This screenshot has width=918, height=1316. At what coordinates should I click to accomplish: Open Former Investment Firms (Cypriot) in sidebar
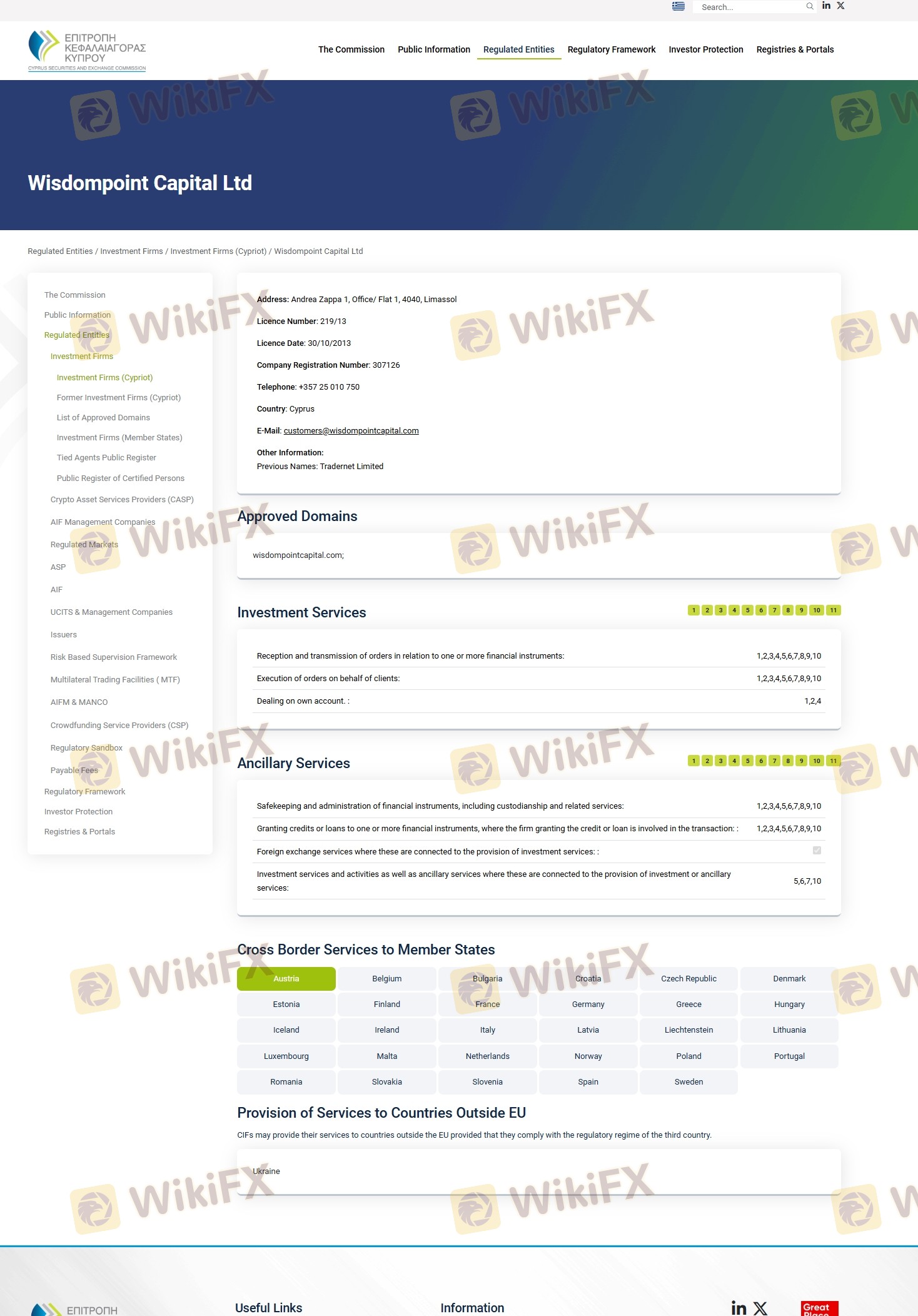pos(119,398)
